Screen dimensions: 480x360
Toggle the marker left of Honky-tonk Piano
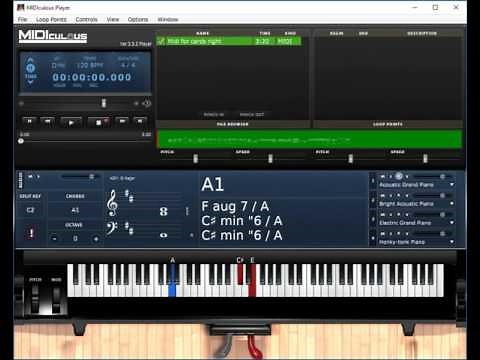pos(373,239)
